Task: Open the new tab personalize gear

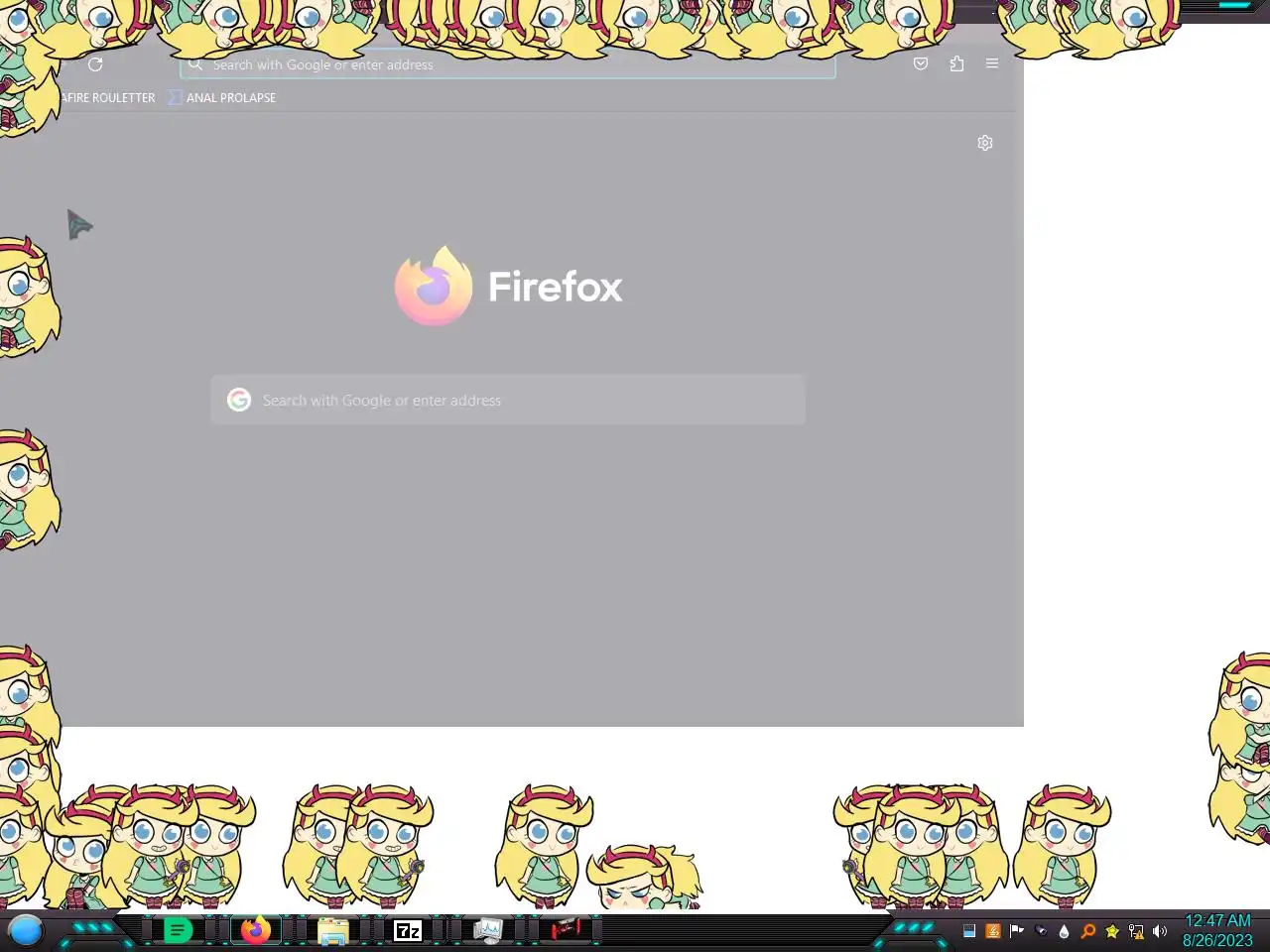Action: (x=985, y=143)
